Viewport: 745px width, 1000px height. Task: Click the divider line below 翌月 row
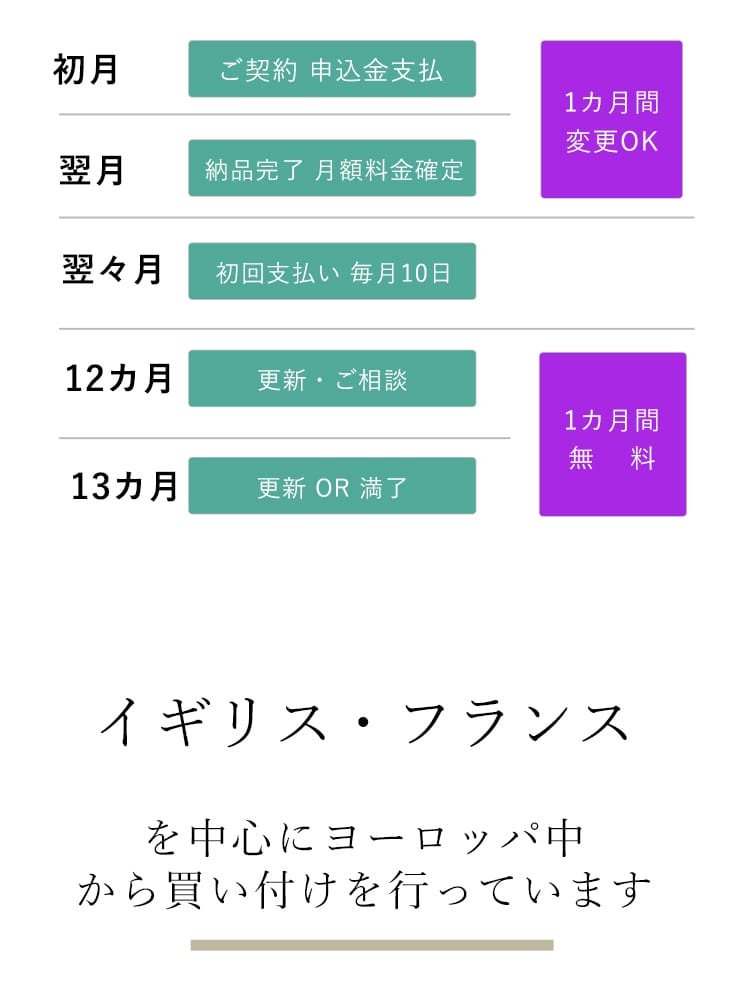coord(376,217)
